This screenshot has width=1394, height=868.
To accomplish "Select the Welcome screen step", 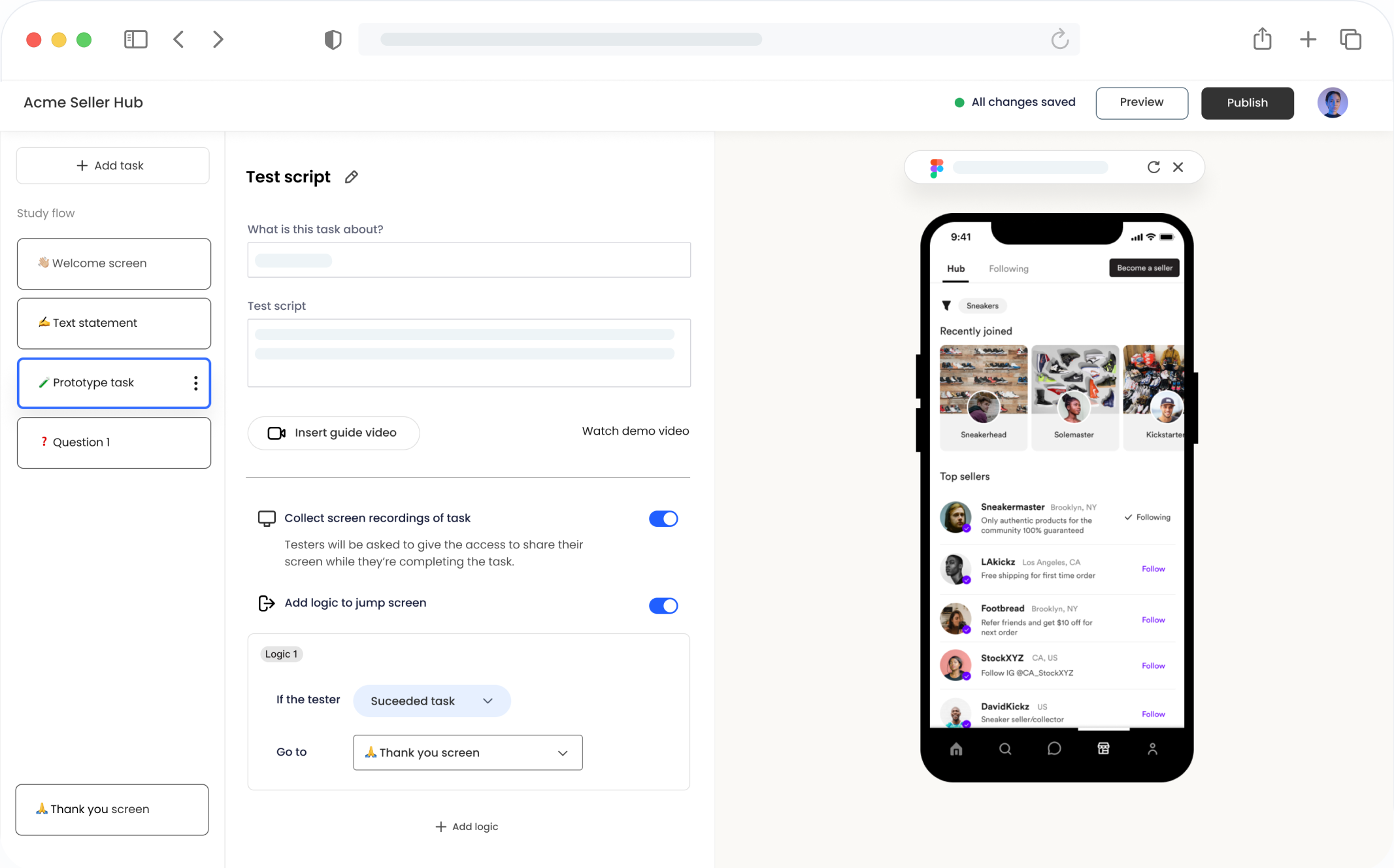I will 114,263.
